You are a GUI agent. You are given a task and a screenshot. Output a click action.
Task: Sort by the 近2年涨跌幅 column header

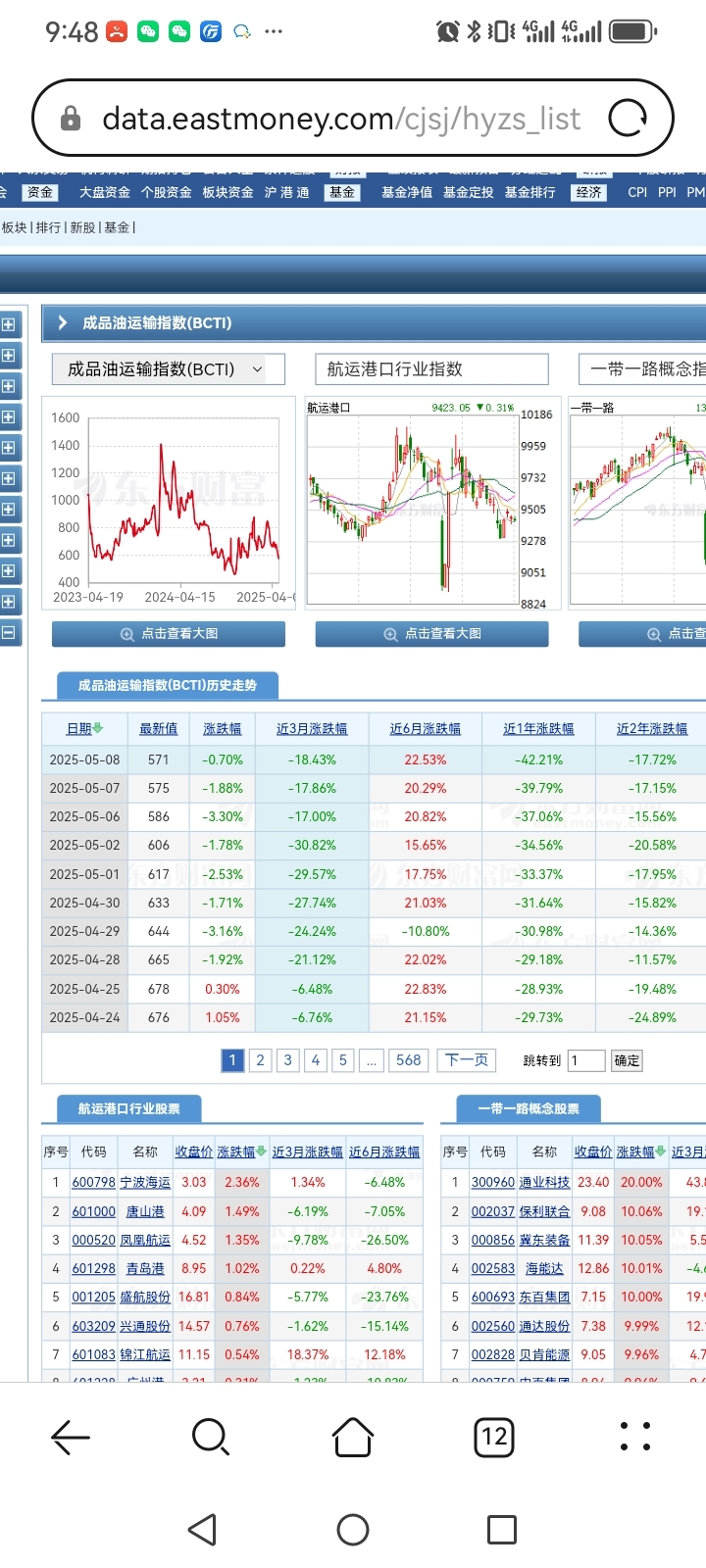(x=652, y=728)
